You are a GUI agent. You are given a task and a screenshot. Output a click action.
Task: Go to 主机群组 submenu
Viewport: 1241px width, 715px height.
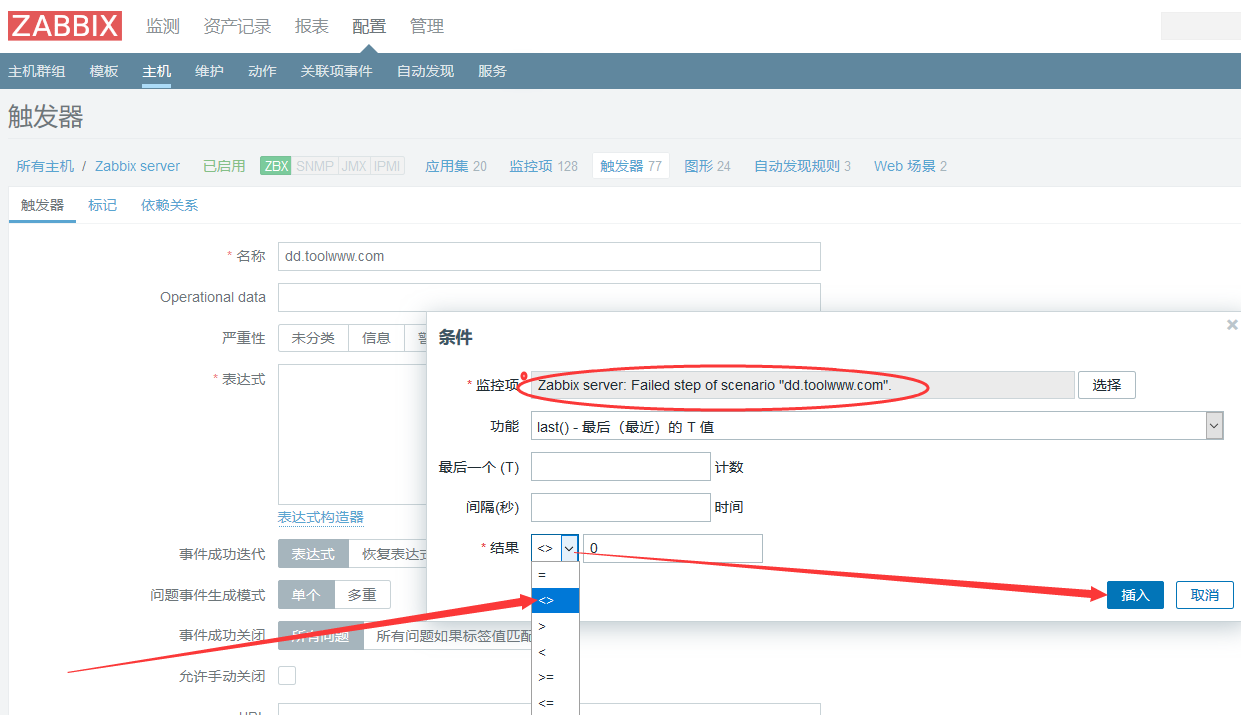[x=37, y=71]
